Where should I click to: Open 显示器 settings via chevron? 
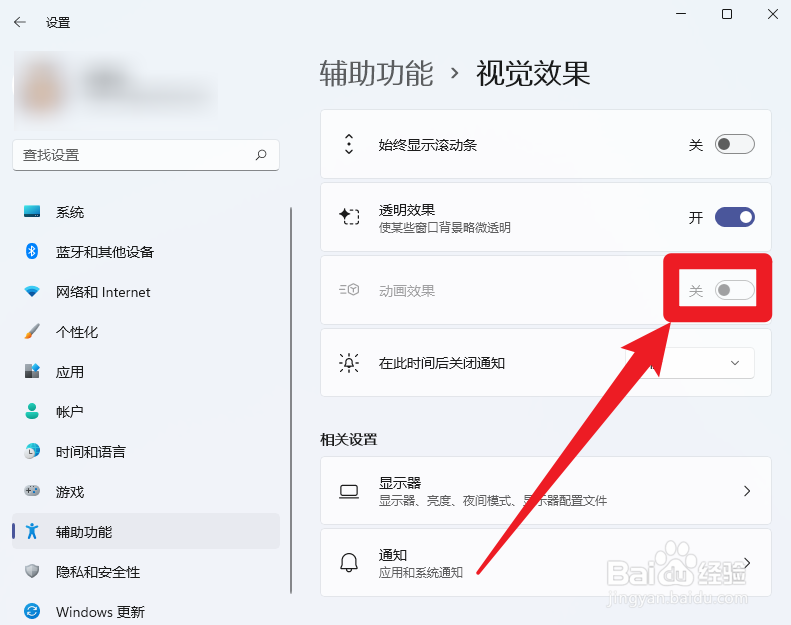click(x=747, y=491)
